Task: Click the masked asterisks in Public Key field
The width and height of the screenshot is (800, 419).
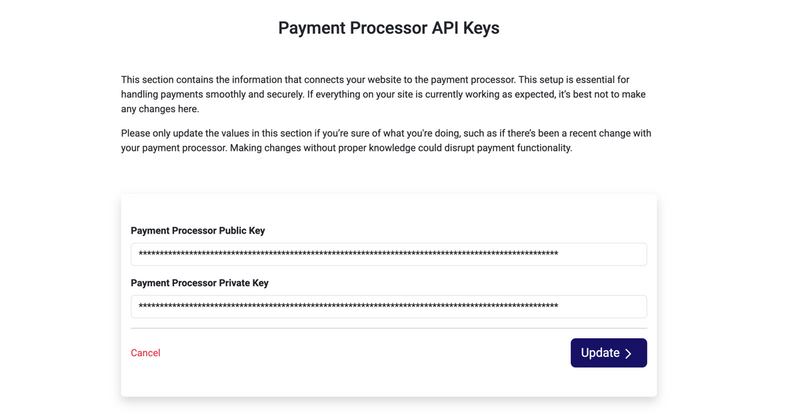Action: [348, 255]
